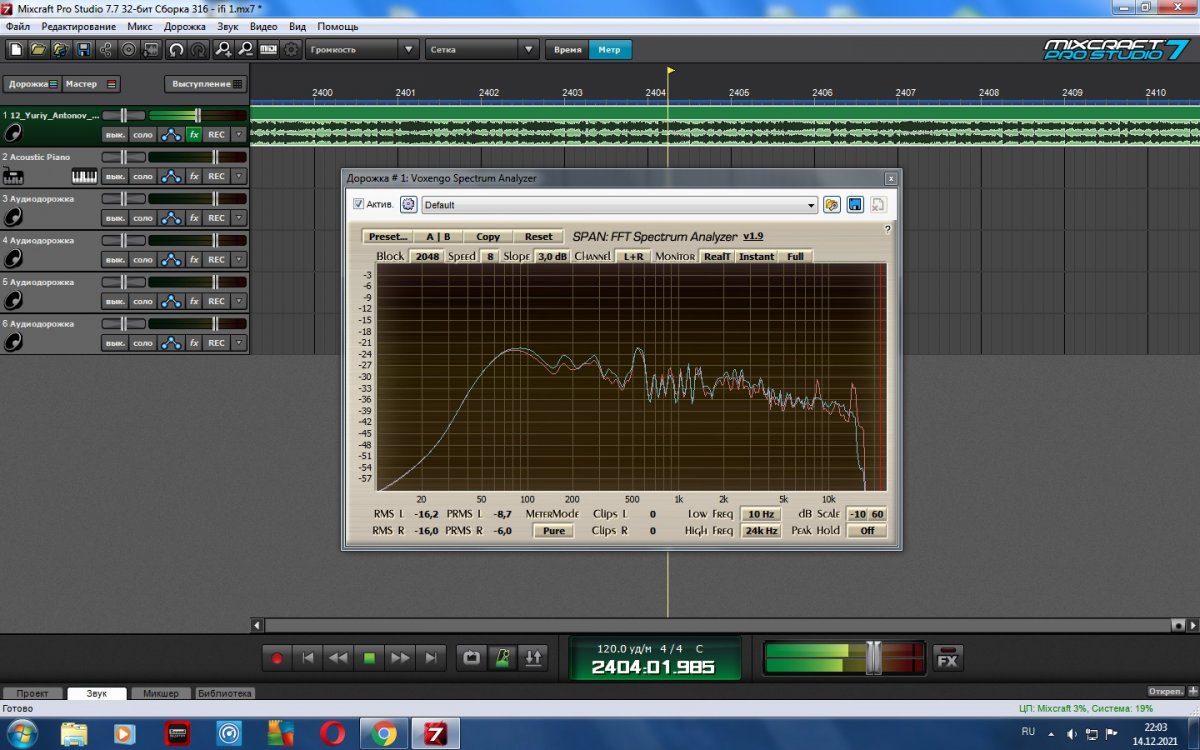Image resolution: width=1200 pixels, height=750 pixels.
Task: Open fx effects on track 1
Action: (x=194, y=134)
